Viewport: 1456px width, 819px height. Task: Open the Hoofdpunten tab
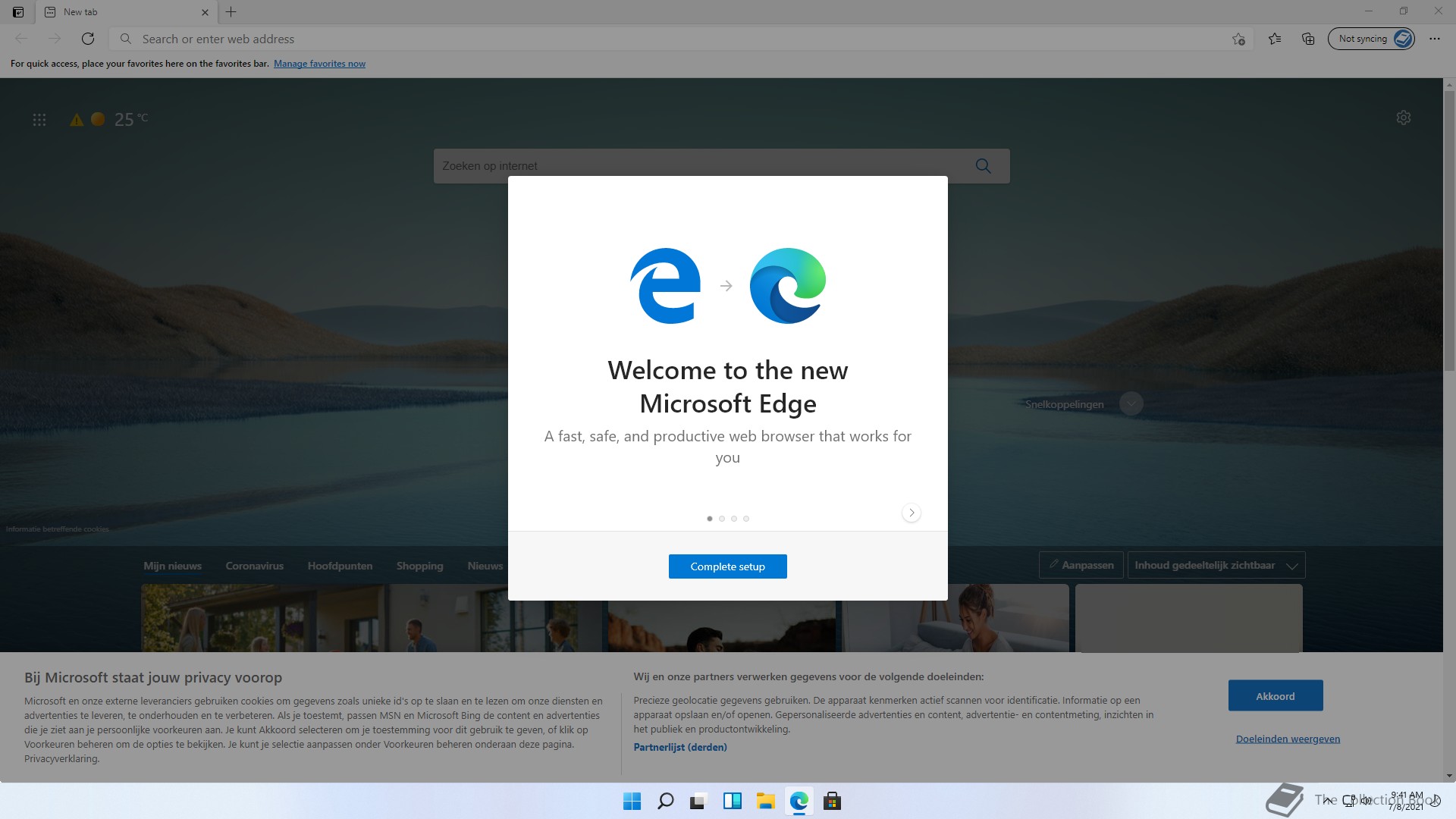(x=340, y=566)
